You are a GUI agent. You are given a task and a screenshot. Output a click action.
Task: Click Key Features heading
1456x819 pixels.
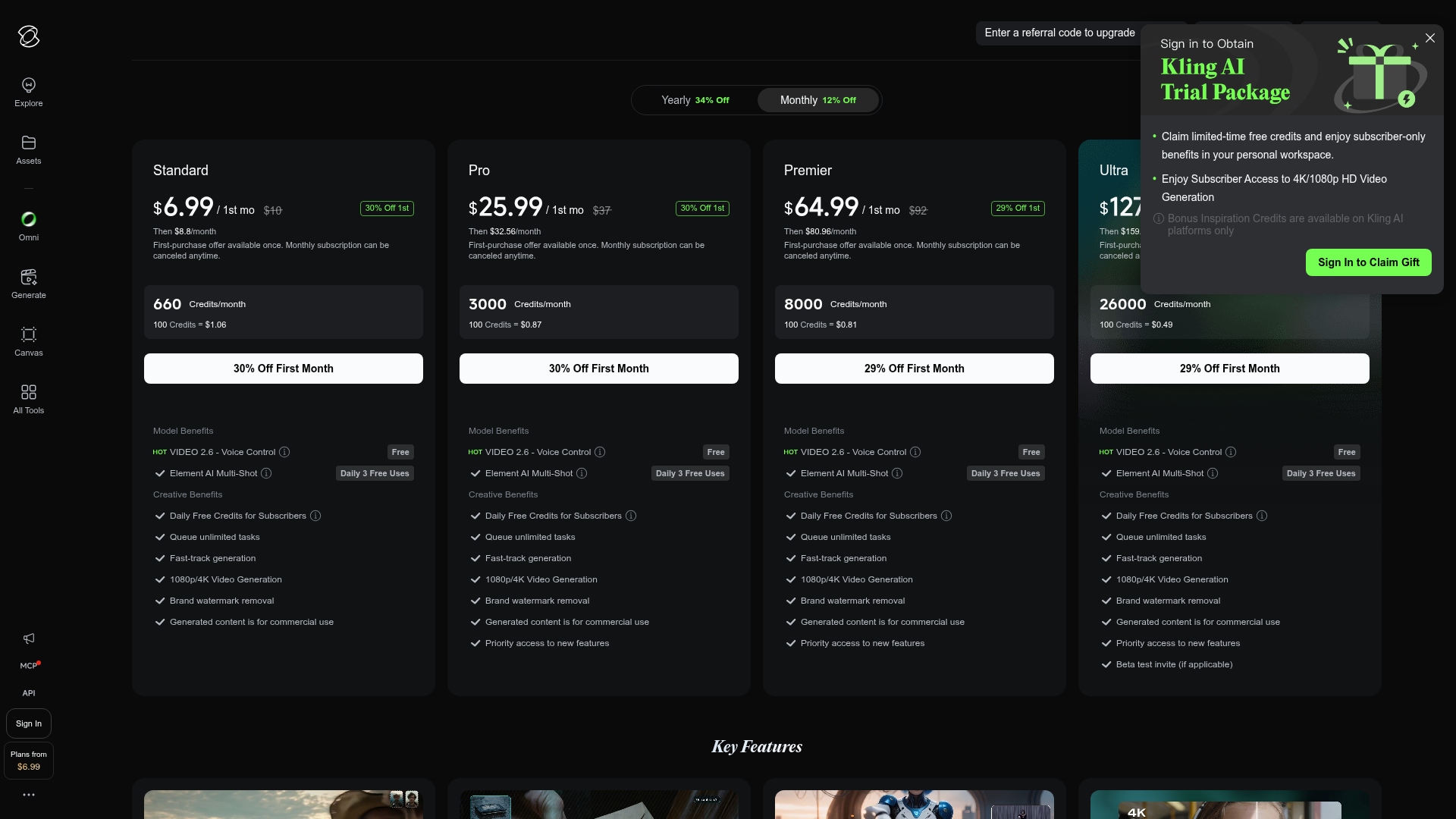click(x=757, y=747)
